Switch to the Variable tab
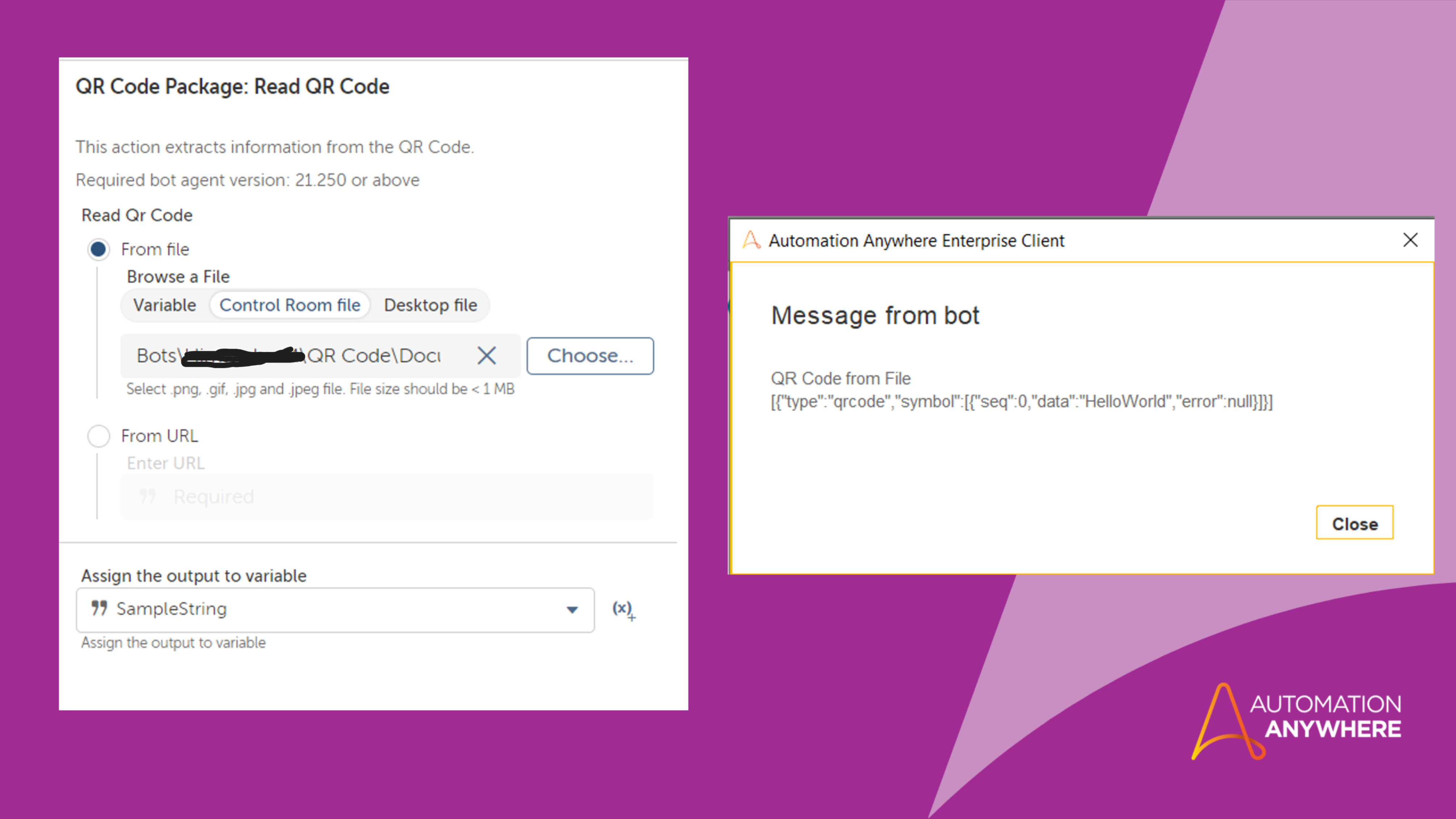Viewport: 1456px width, 819px height. click(x=164, y=305)
